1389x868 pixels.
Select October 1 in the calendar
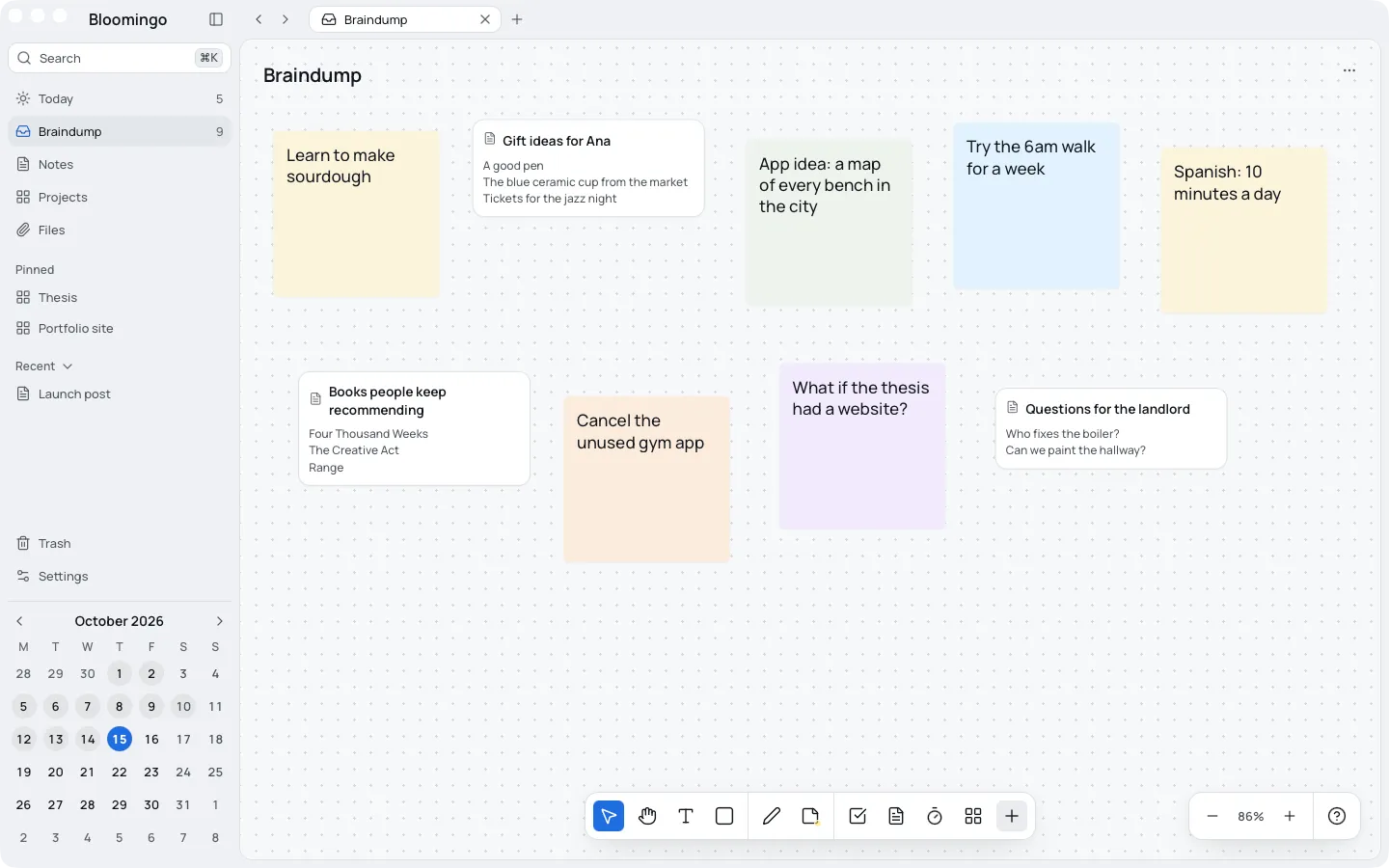(x=120, y=673)
